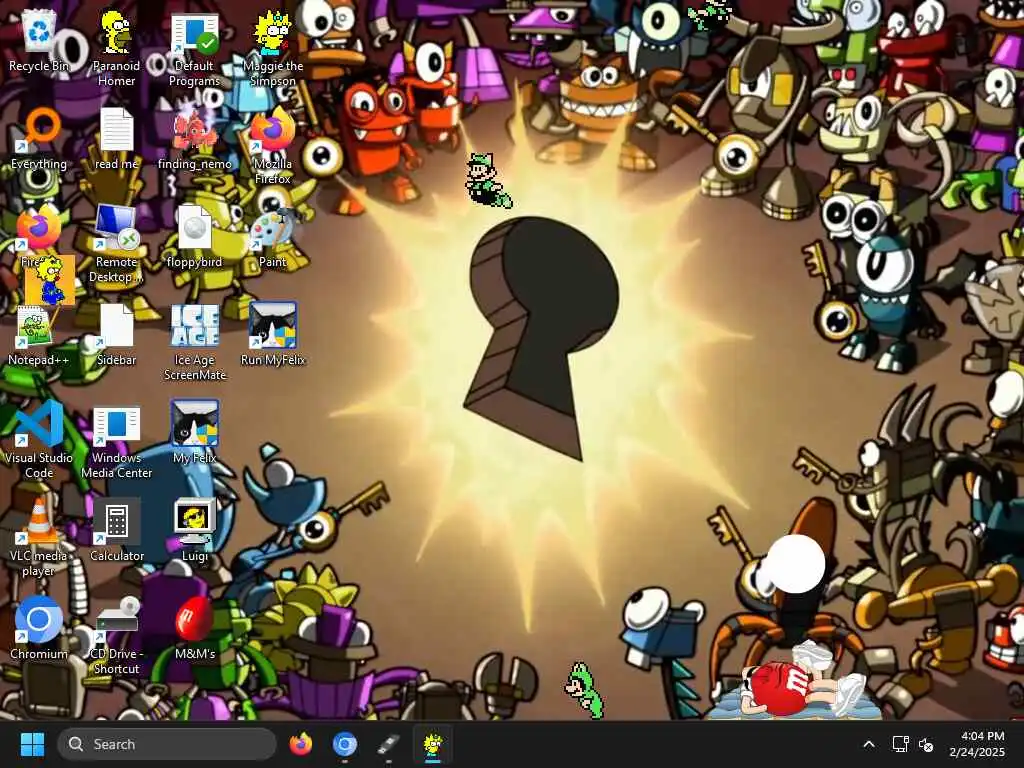Open Chromium from the taskbar
The height and width of the screenshot is (768, 1024).
click(344, 744)
